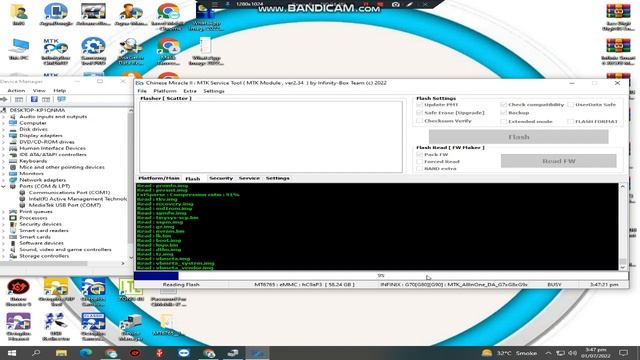Toggle NAND extra checkbox
This screenshot has height=360, width=640.
pos(420,169)
